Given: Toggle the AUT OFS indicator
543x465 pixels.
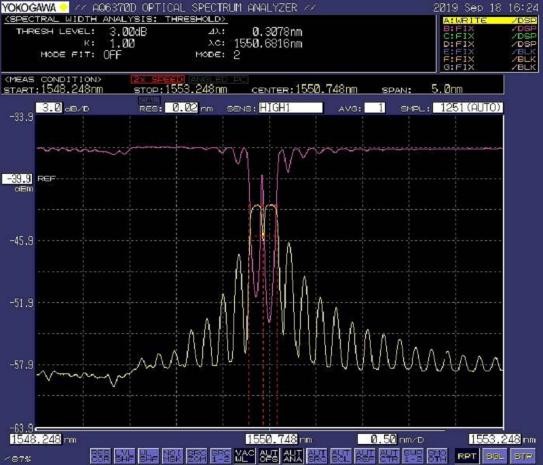Looking at the screenshot, I should coord(269,456).
